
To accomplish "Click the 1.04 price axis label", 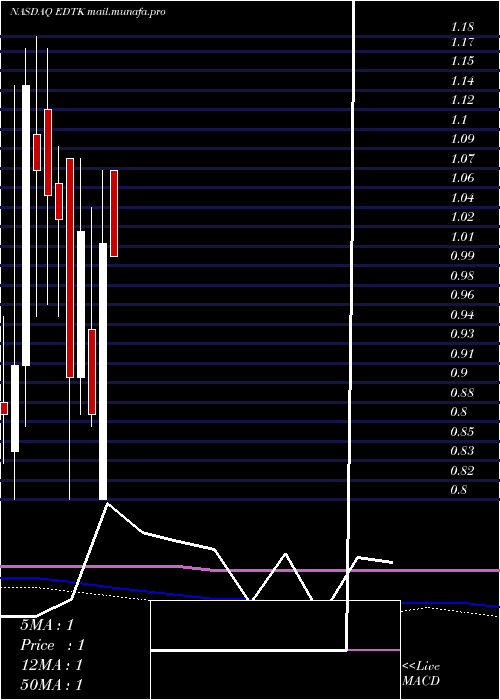I will [x=462, y=198].
